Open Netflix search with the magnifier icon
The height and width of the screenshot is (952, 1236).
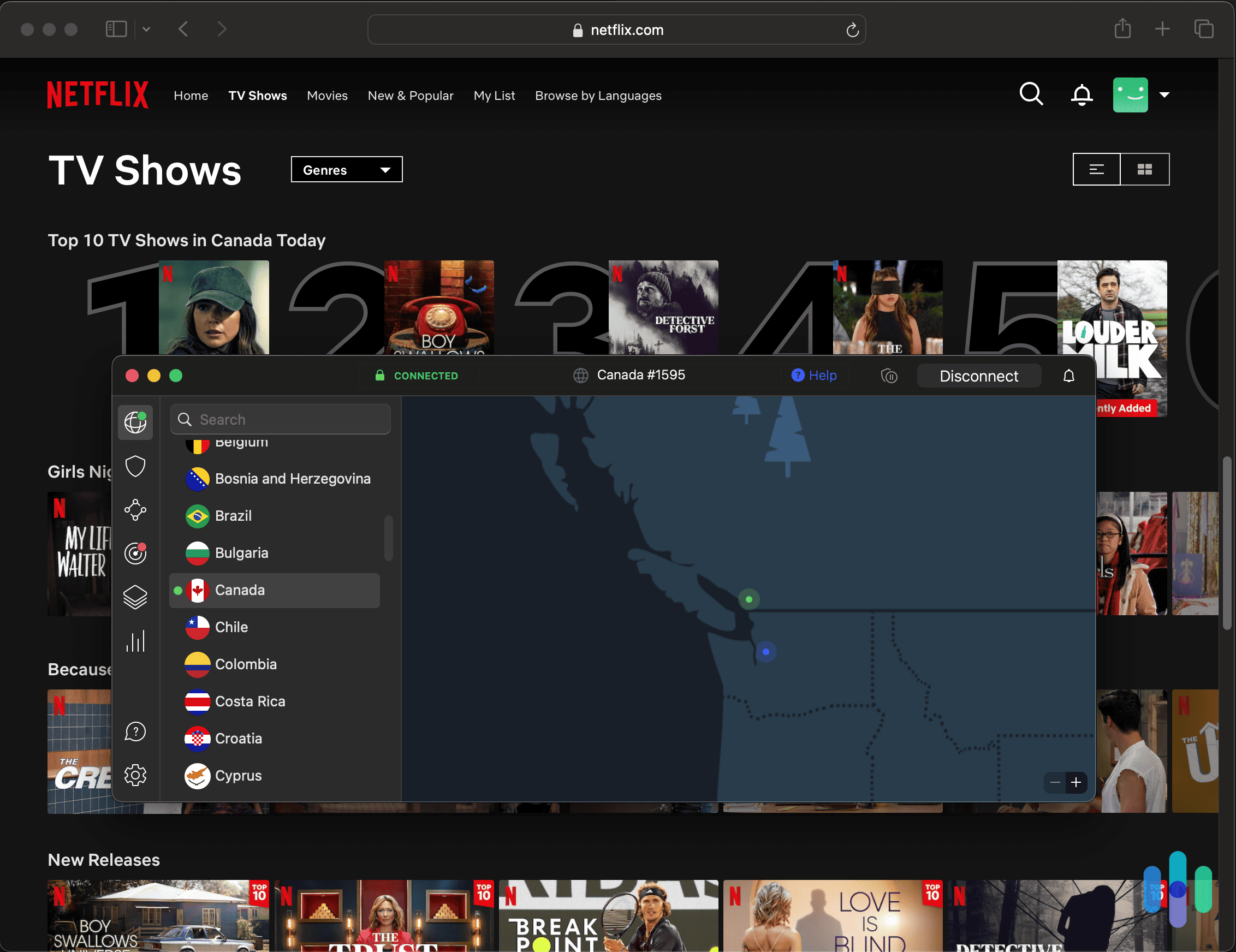tap(1031, 94)
